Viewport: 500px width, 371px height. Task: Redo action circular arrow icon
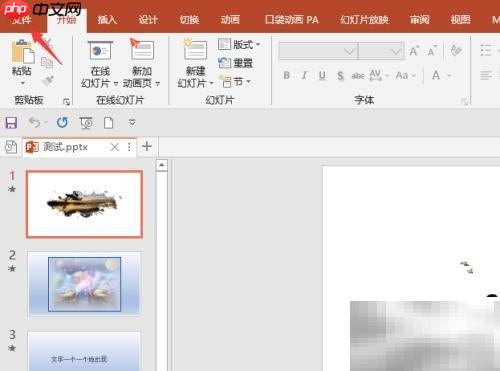[62, 122]
